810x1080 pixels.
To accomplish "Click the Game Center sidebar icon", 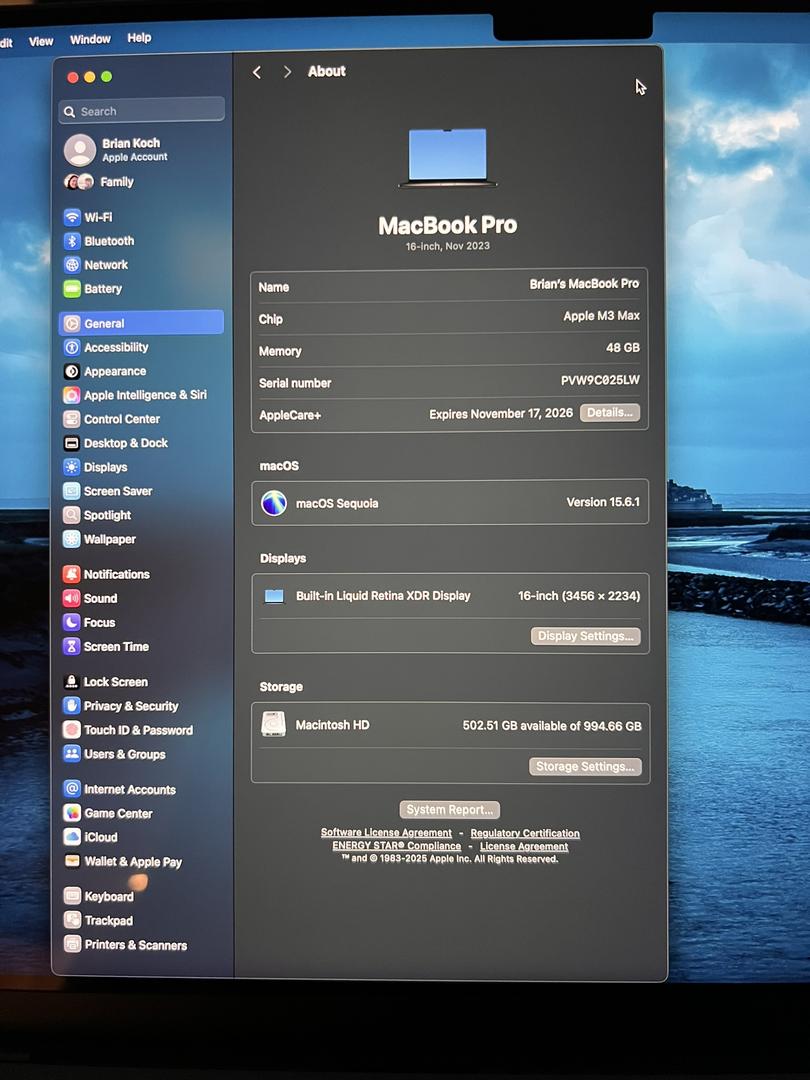I will click(x=72, y=814).
